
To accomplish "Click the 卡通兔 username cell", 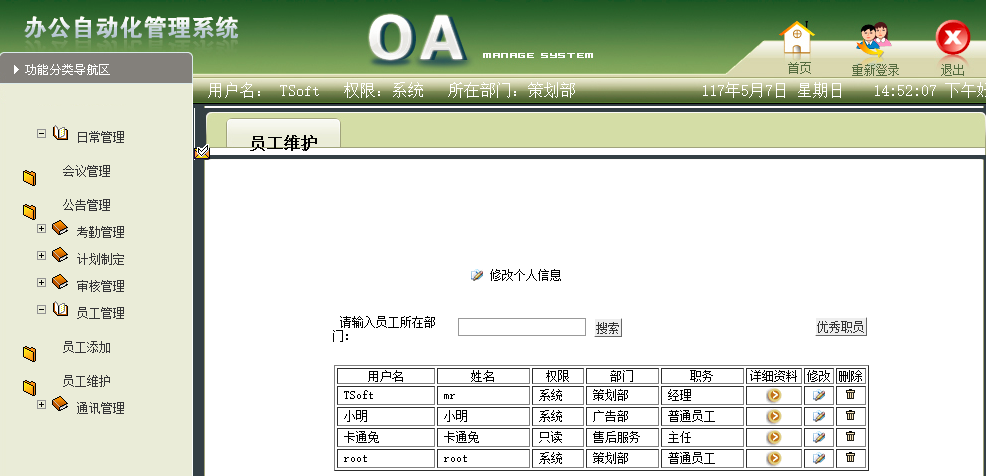I will 386,438.
